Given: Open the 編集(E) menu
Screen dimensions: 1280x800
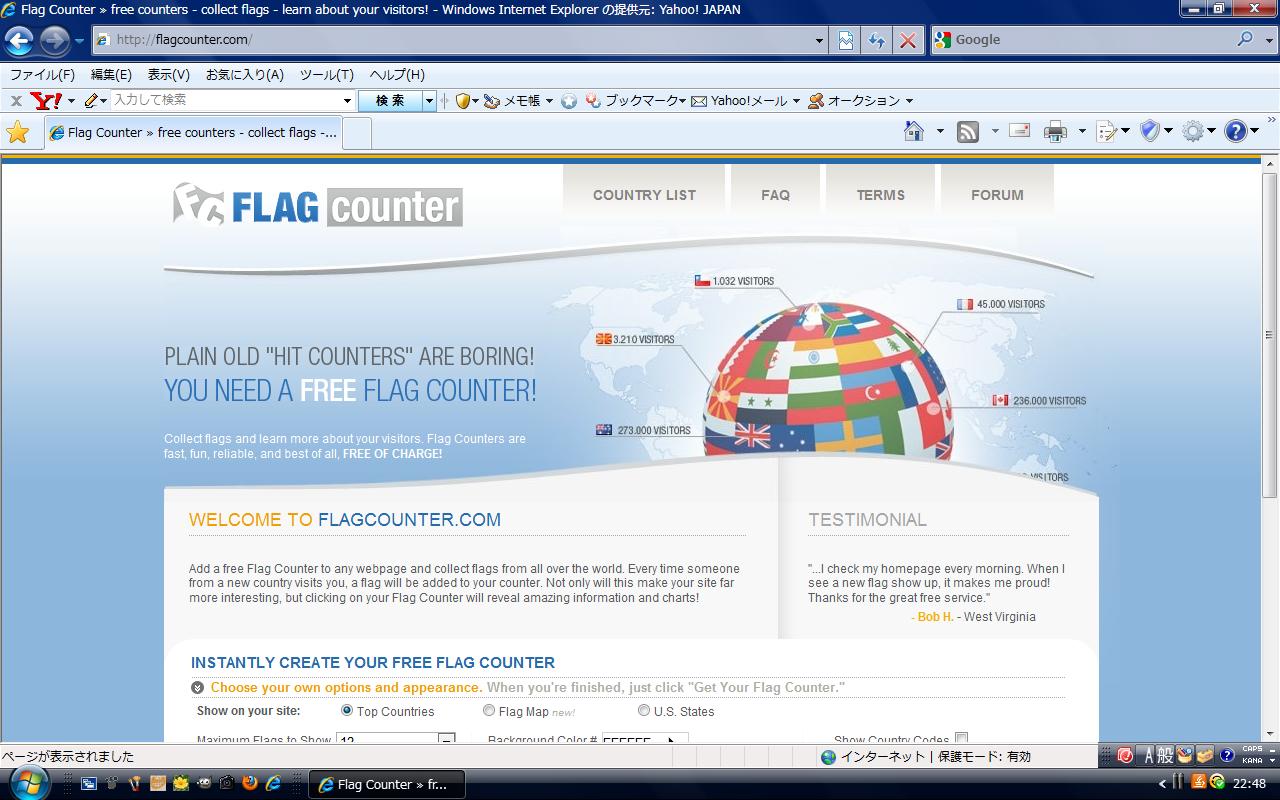Looking at the screenshot, I should coord(111,74).
